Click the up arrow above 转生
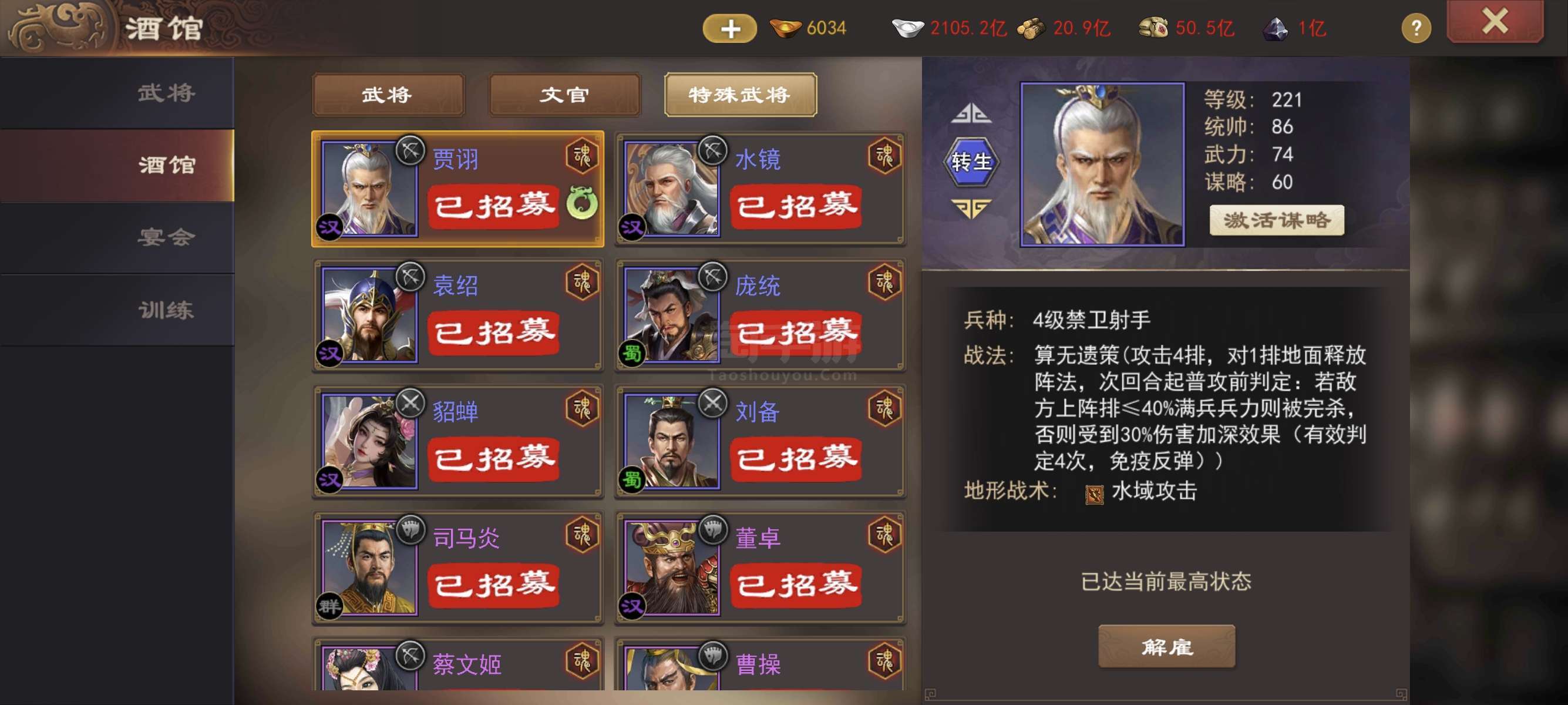Screen dimensions: 1568x705 (971, 113)
